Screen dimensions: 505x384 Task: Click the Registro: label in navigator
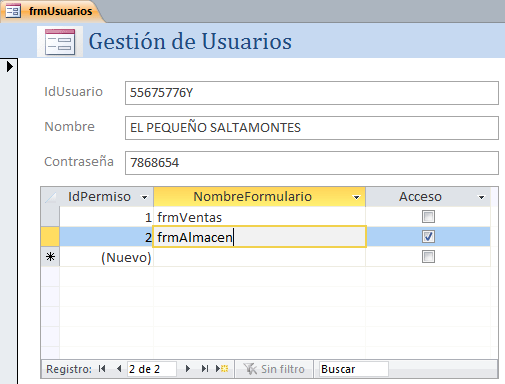pos(69,369)
